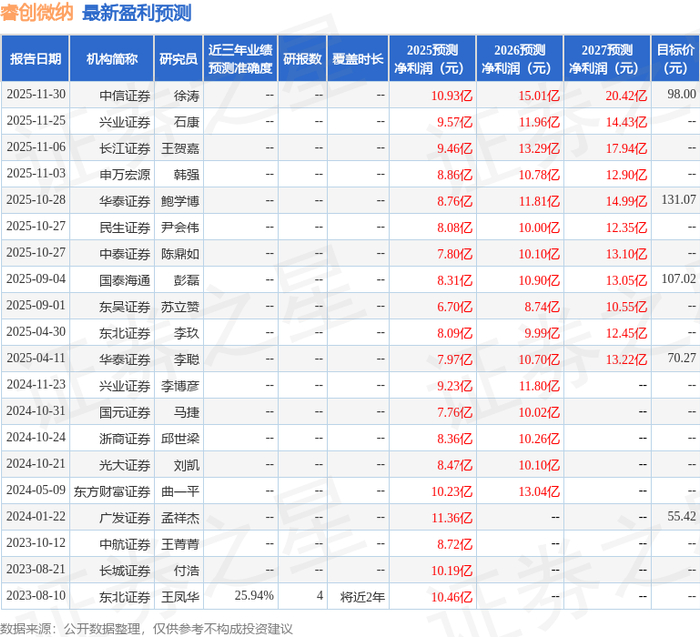Screen dimensions: 700x637
Task: Click analyst name 李玖
Action: pos(186,333)
